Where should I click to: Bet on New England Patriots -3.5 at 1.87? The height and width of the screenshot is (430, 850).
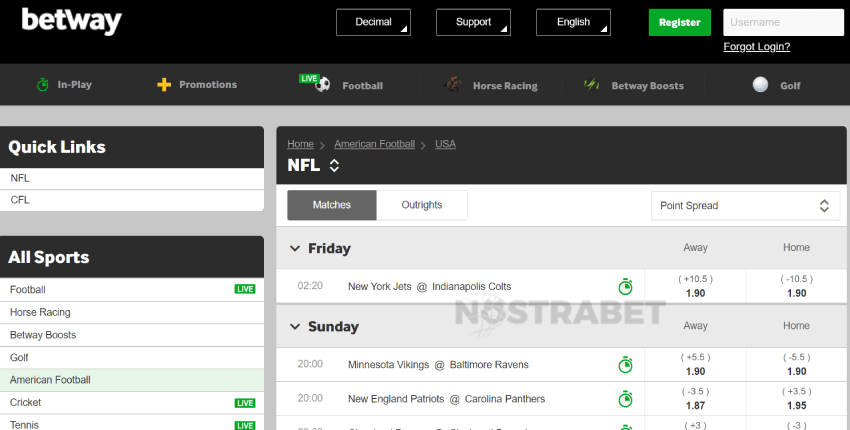click(696, 399)
